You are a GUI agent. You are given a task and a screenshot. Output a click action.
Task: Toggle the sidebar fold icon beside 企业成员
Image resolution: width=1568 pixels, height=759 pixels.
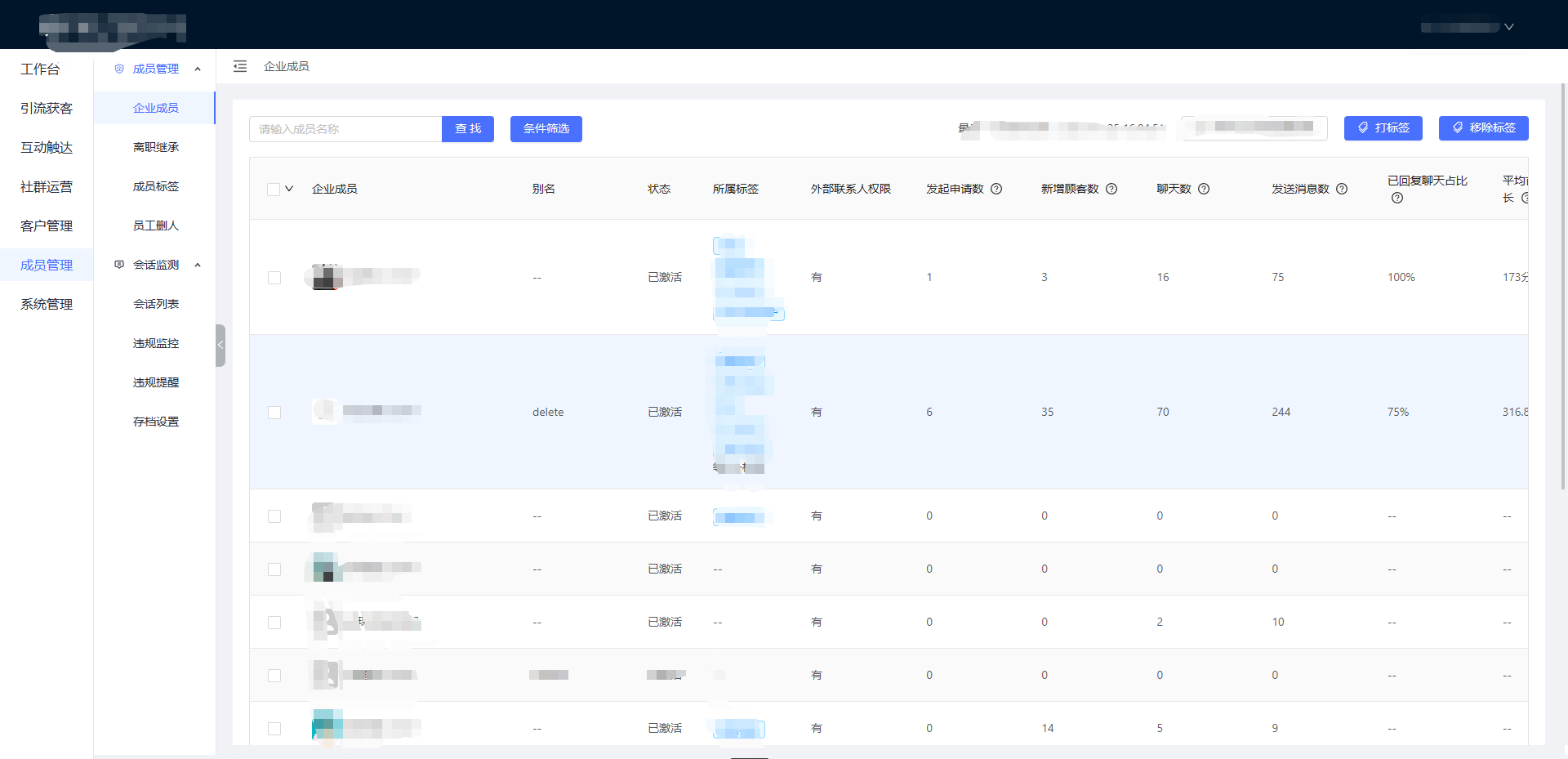(x=240, y=66)
